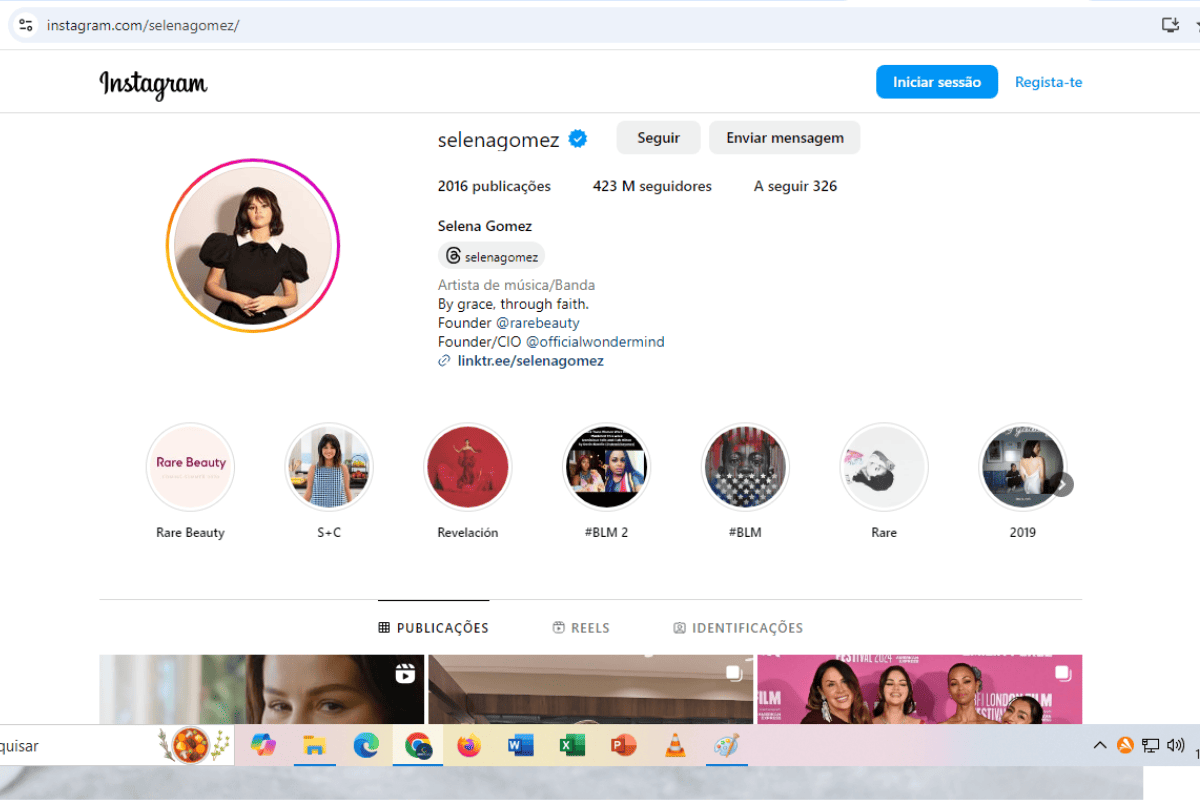Viewport: 1200px width, 800px height.
Task: Click the bio line By grace, through faith.
Action: click(x=513, y=304)
